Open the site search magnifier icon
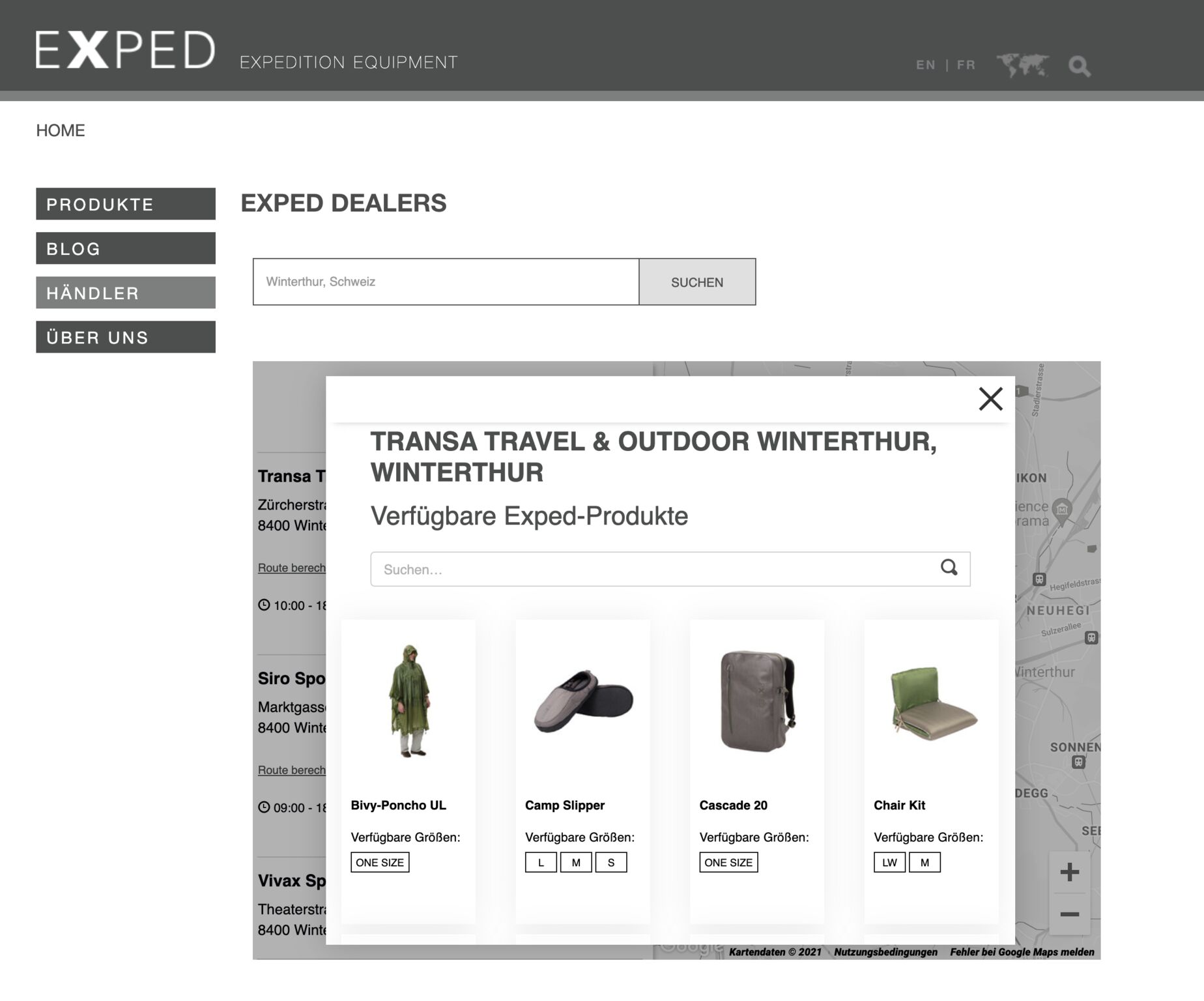 coord(1080,66)
